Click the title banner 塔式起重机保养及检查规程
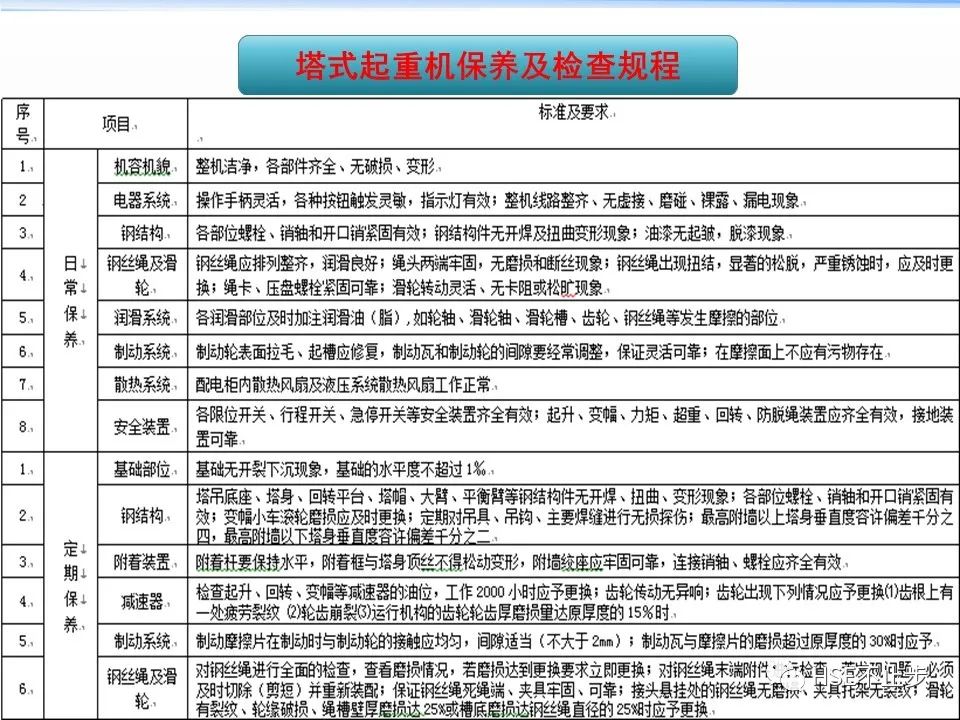The width and height of the screenshot is (960, 720). (487, 65)
